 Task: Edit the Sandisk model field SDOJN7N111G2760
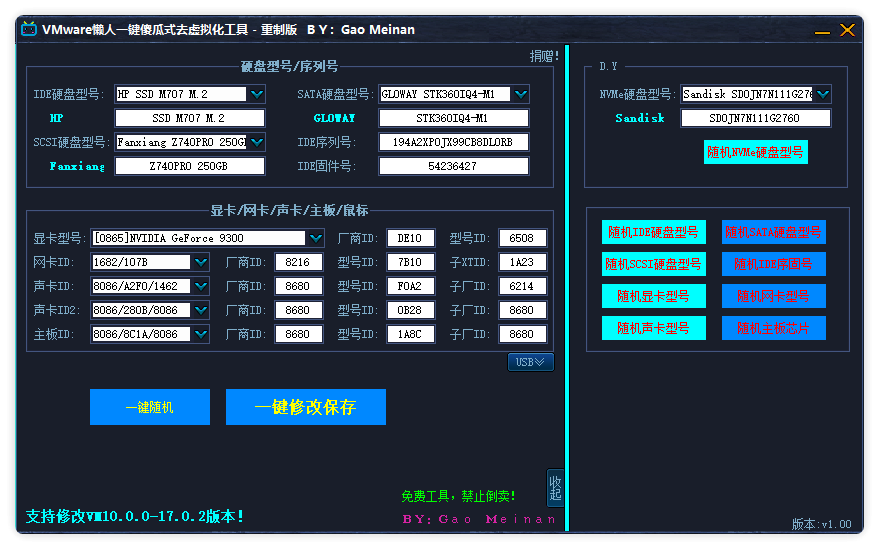755,118
